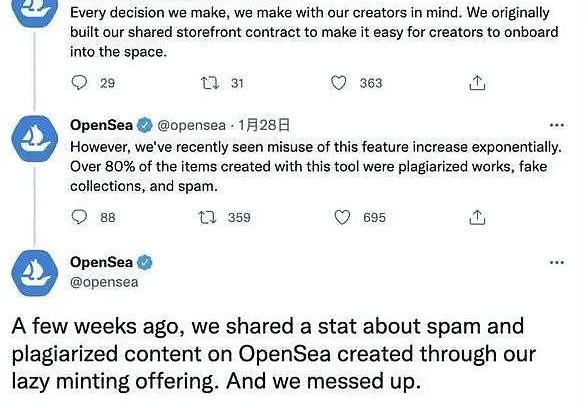Screen dimensions: 588x408
Task: Reply to the tweet with 88 comments
Action: click(x=79, y=217)
